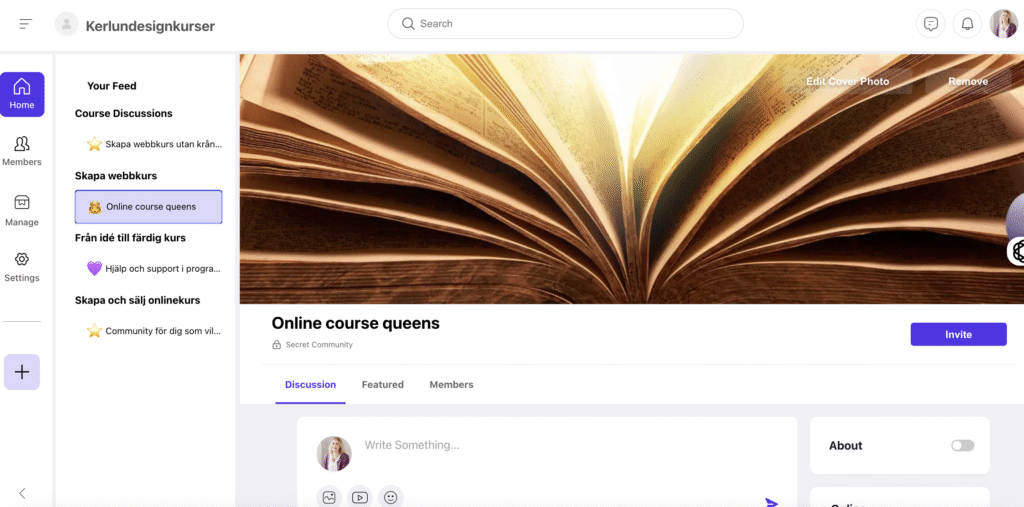Open the chat messages icon
The height and width of the screenshot is (507, 1024).
tap(931, 24)
